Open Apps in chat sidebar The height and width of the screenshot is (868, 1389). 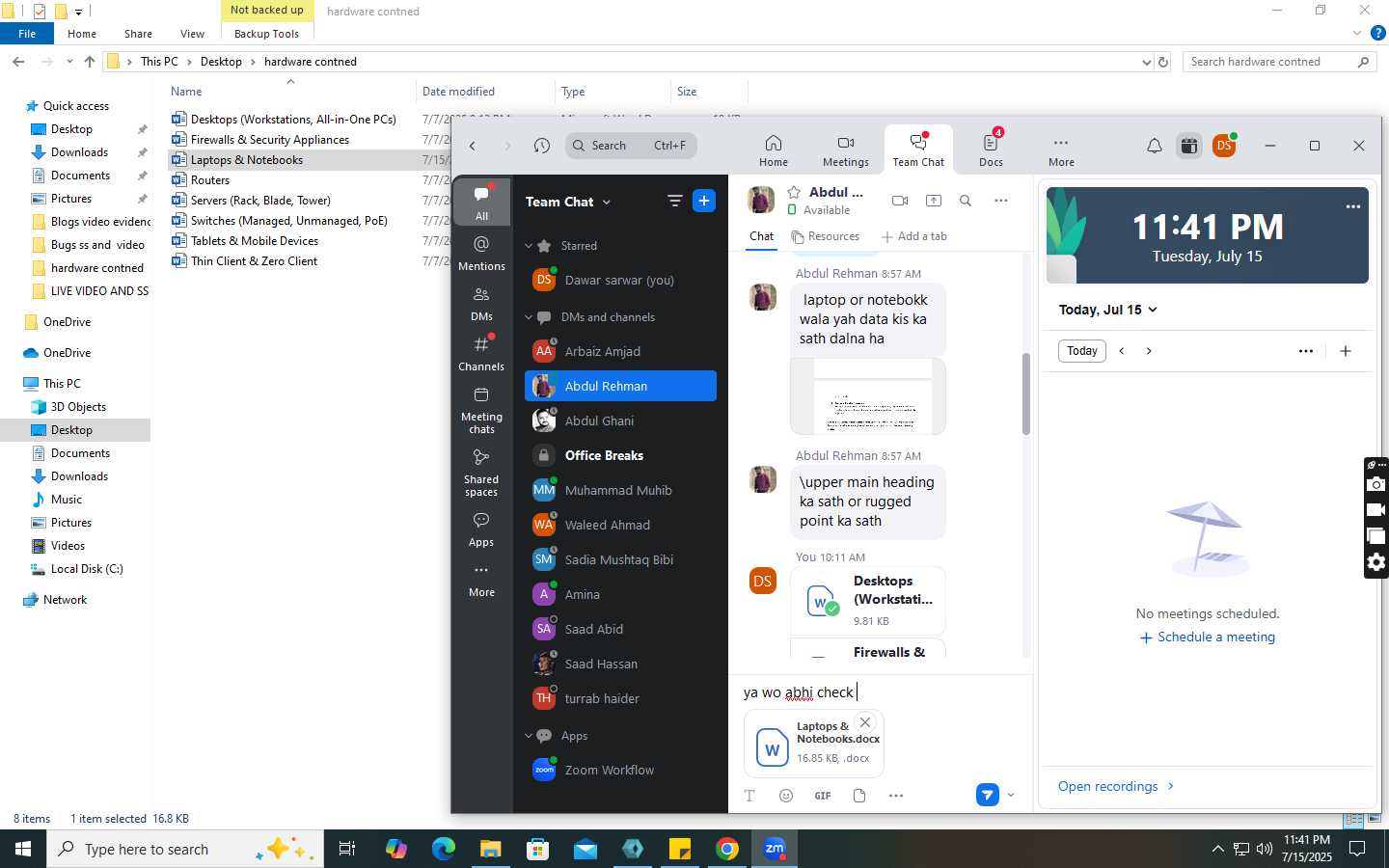click(481, 529)
